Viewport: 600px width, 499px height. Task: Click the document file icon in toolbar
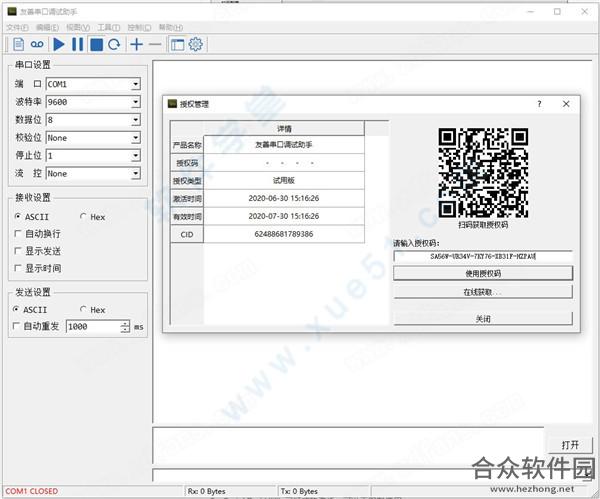click(x=18, y=44)
